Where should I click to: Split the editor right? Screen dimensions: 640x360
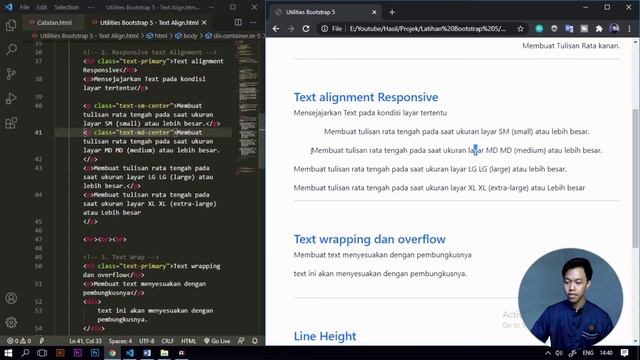(x=238, y=22)
